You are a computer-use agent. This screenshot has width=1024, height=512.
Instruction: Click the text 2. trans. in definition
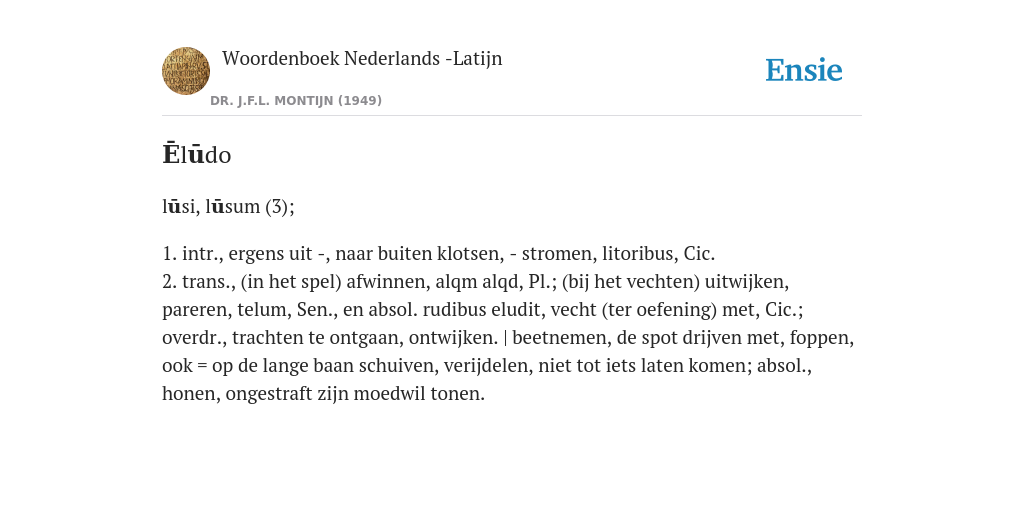click(199, 281)
